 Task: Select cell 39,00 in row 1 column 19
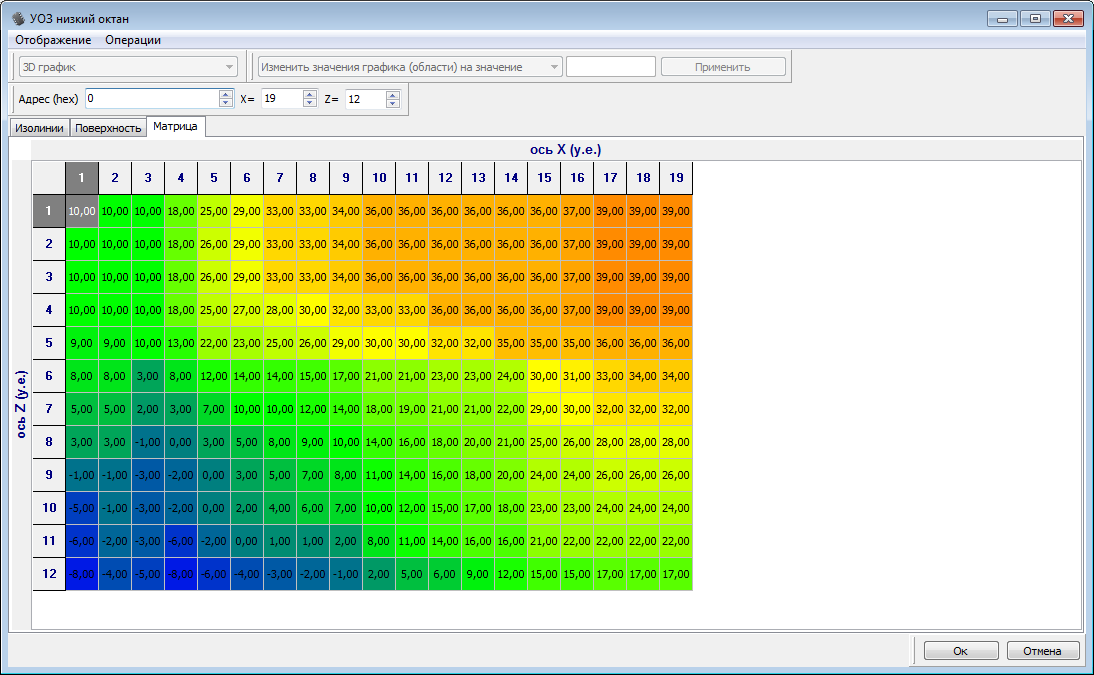pyautogui.click(x=676, y=211)
